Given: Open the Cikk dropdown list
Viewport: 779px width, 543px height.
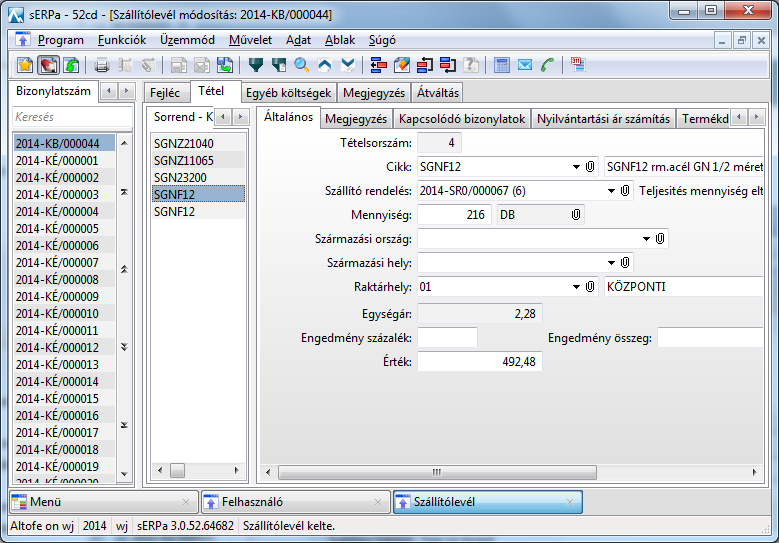Looking at the screenshot, I should pos(576,166).
